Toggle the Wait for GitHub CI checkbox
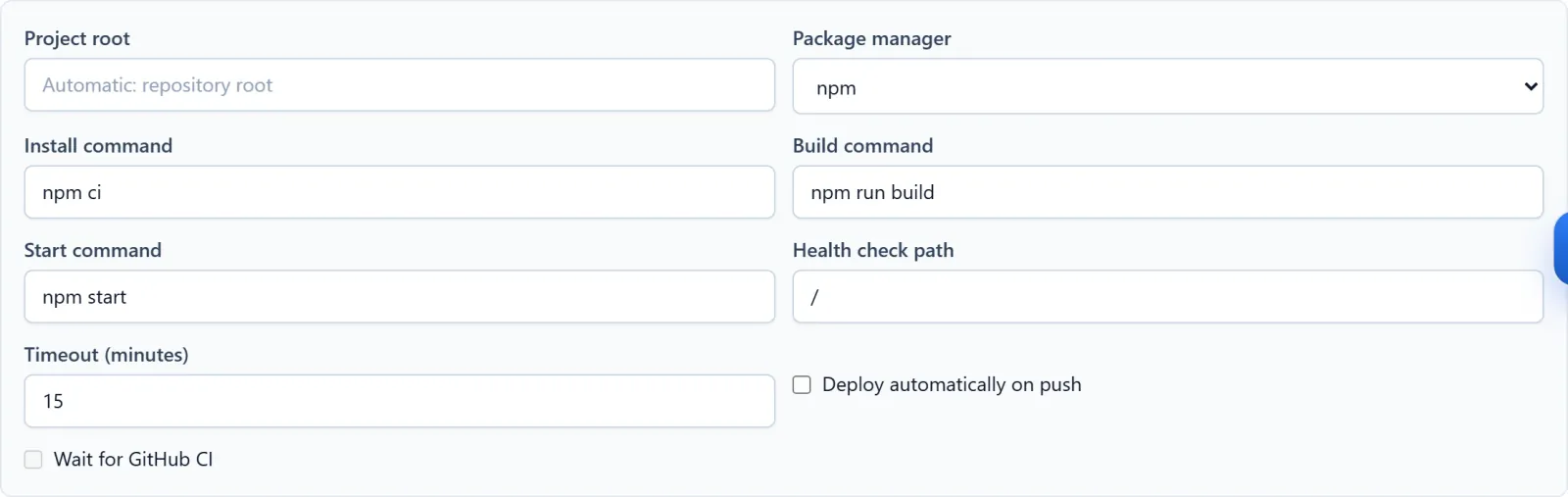This screenshot has height=497, width=1568. (x=33, y=460)
